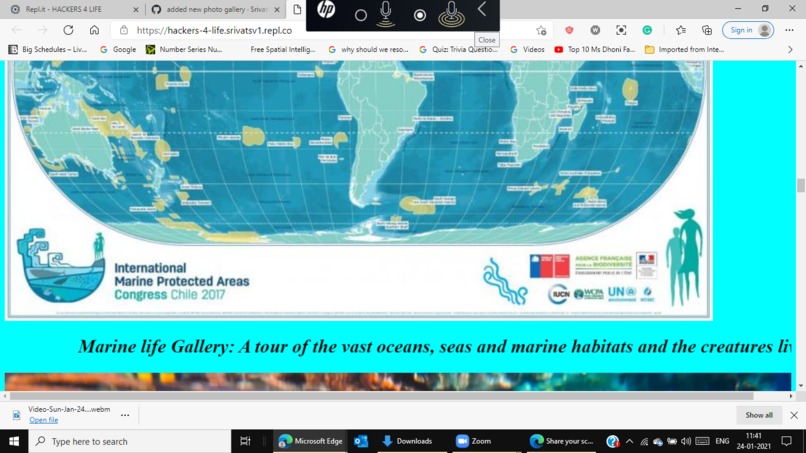Open the downloaded Video-Sun-Jan-24 webm file
Viewport: 806px width, 453px height.
pyautogui.click(x=44, y=420)
